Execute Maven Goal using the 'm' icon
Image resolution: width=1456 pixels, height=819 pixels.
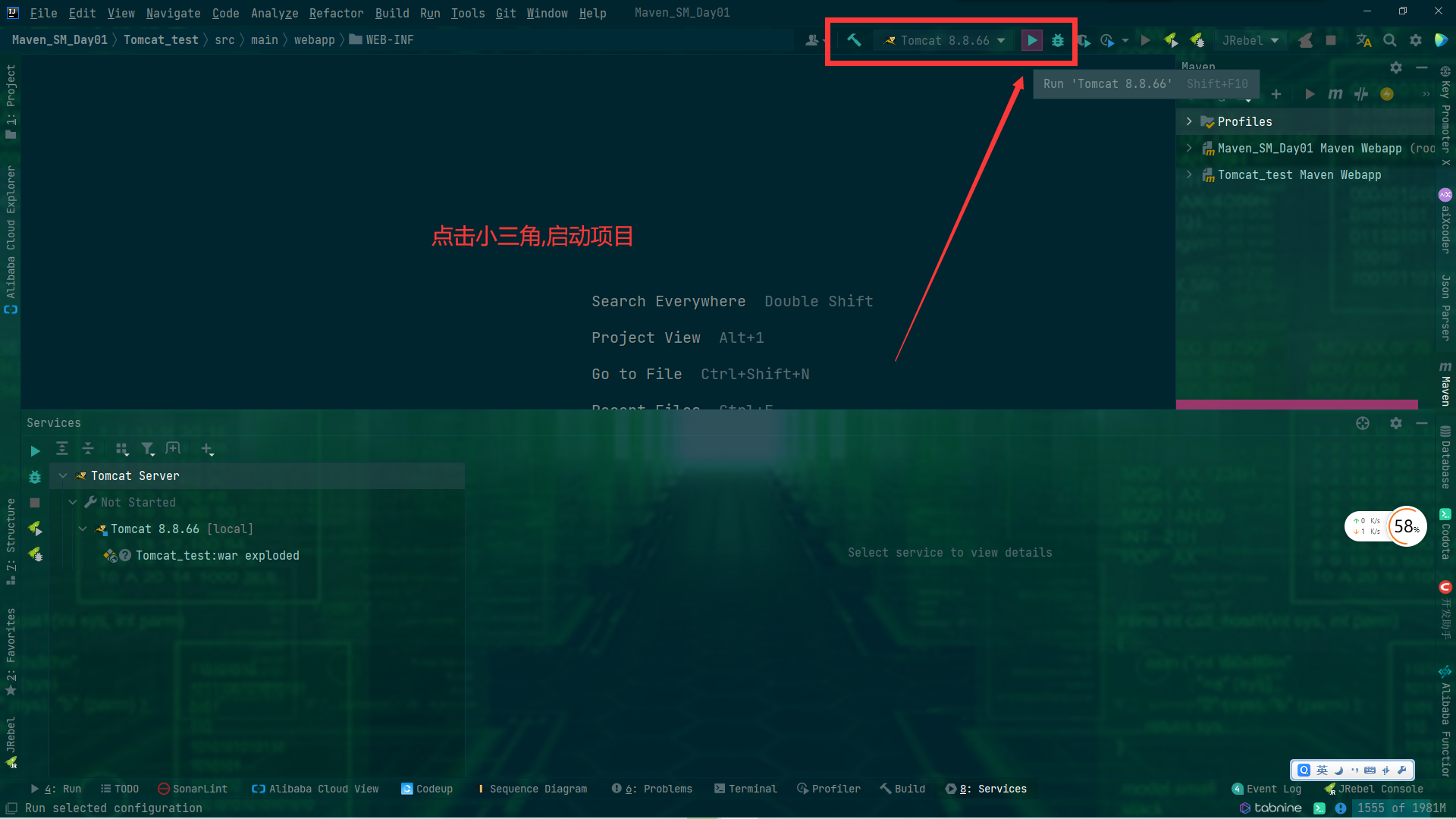pos(1335,94)
